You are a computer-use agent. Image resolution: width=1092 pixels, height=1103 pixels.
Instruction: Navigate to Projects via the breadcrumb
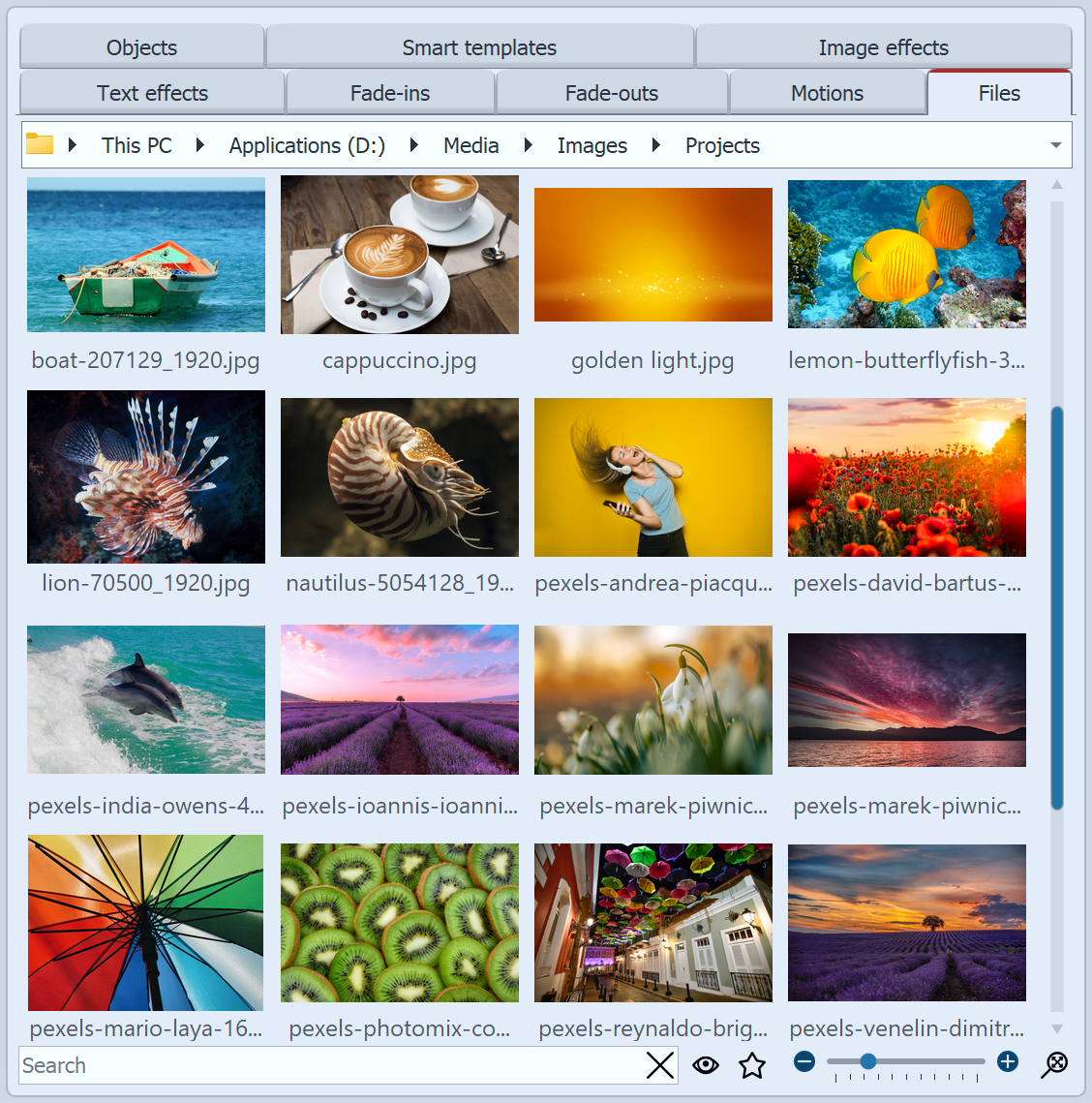(722, 144)
